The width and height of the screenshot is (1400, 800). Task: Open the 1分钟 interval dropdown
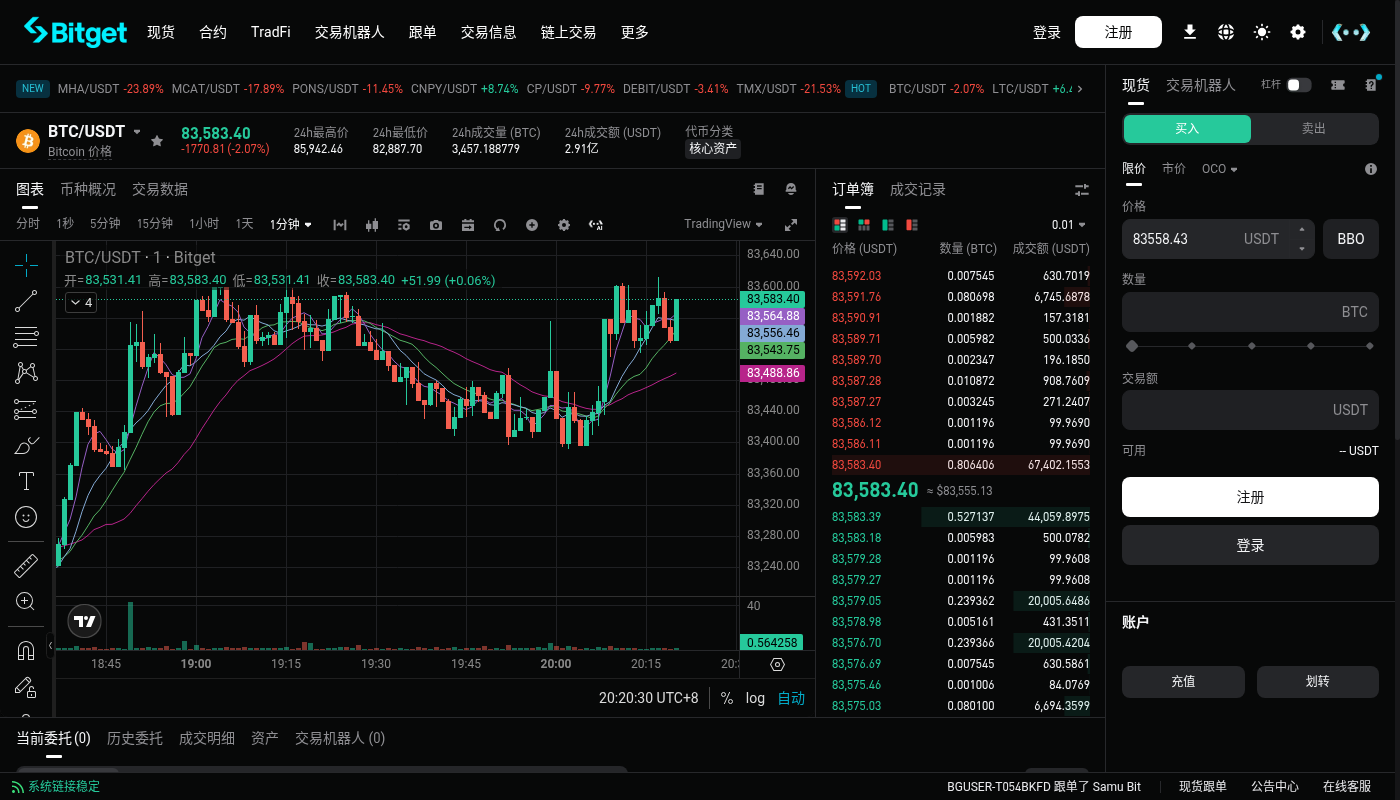[x=291, y=224]
